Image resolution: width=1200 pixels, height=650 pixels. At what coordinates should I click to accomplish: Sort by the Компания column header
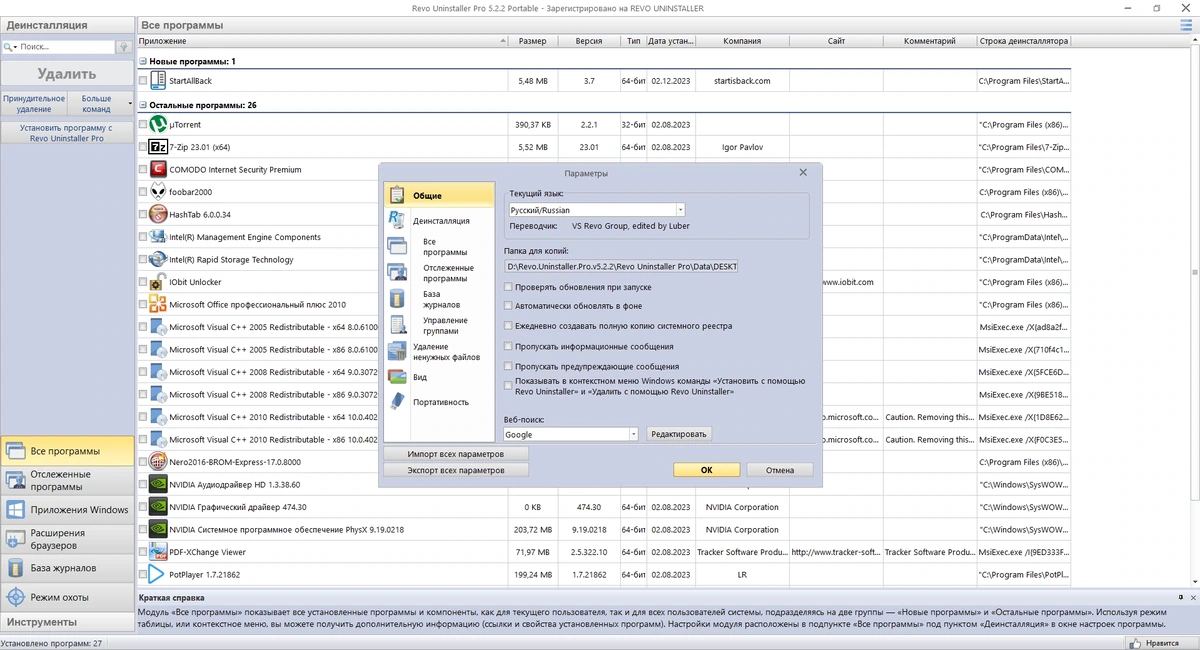(x=742, y=41)
